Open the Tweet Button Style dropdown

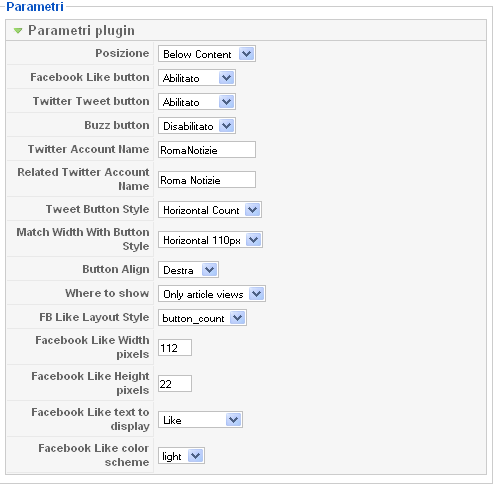click(210, 210)
